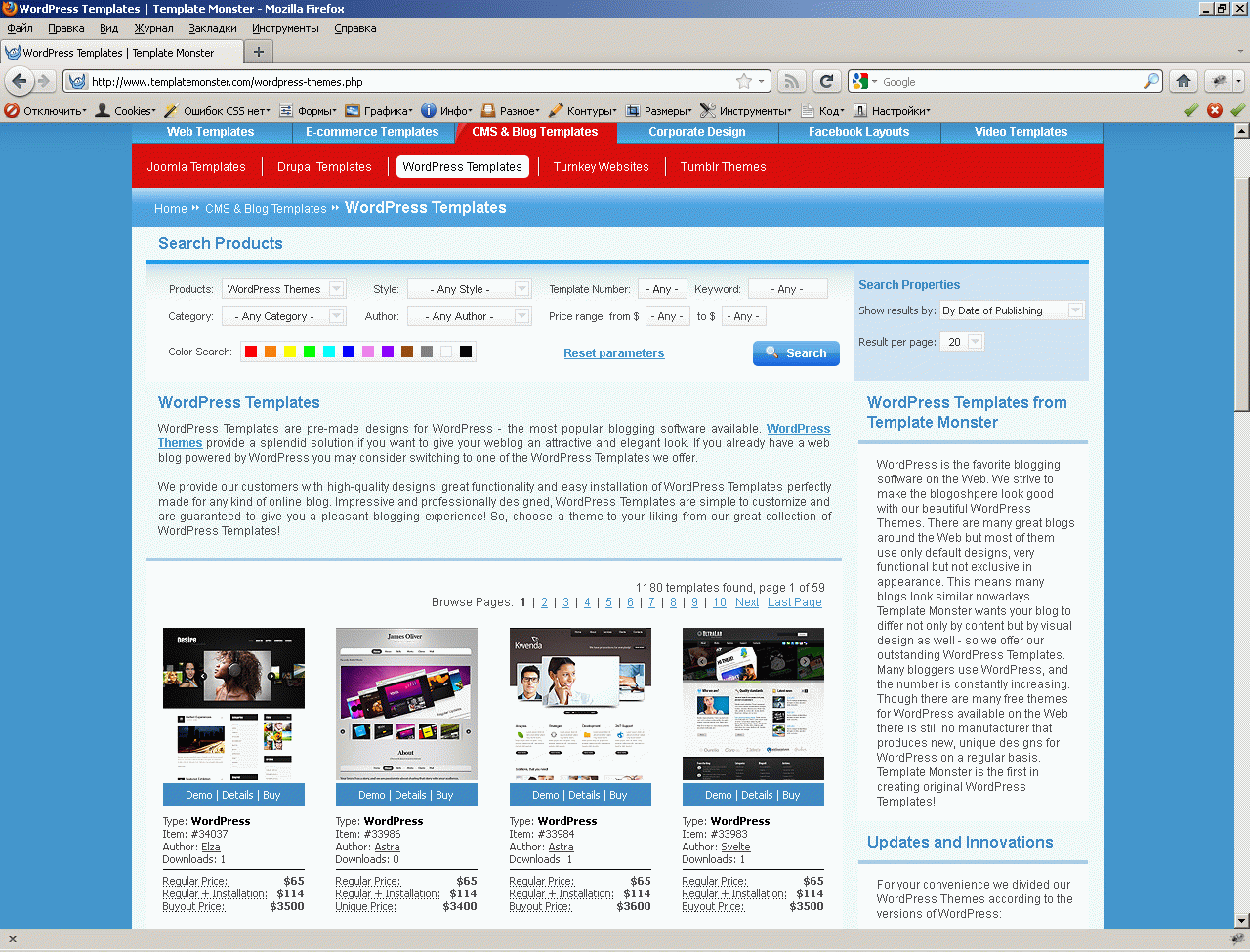
Task: Open the Show results by dropdown
Action: pos(1012,310)
